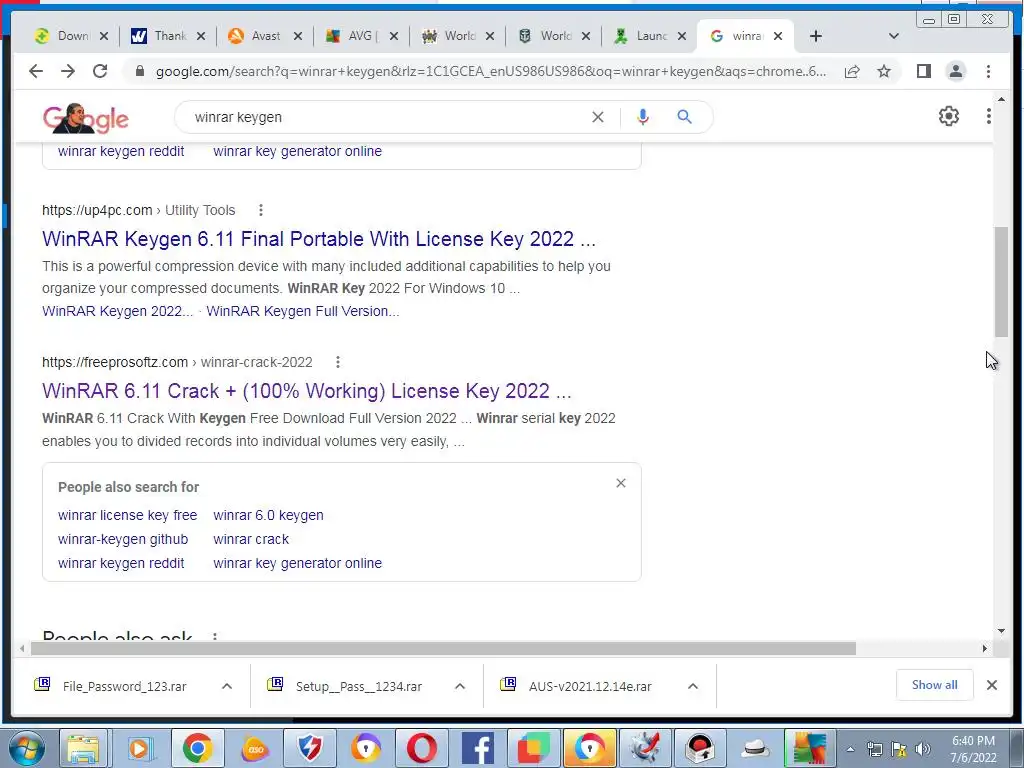Open Opera from the taskbar
The height and width of the screenshot is (768, 1024).
pyautogui.click(x=421, y=749)
